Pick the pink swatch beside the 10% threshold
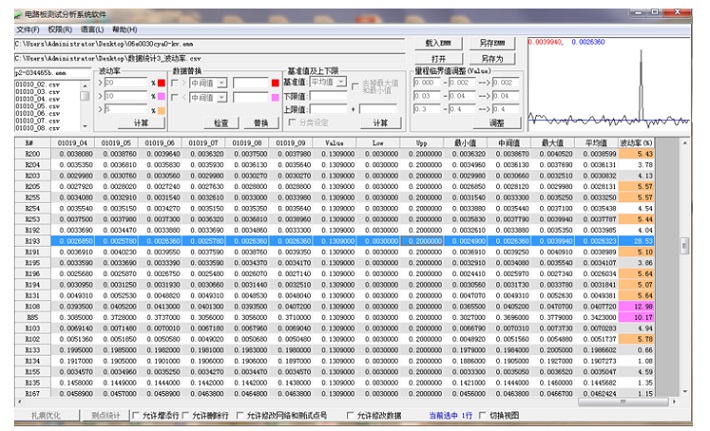 (x=161, y=96)
